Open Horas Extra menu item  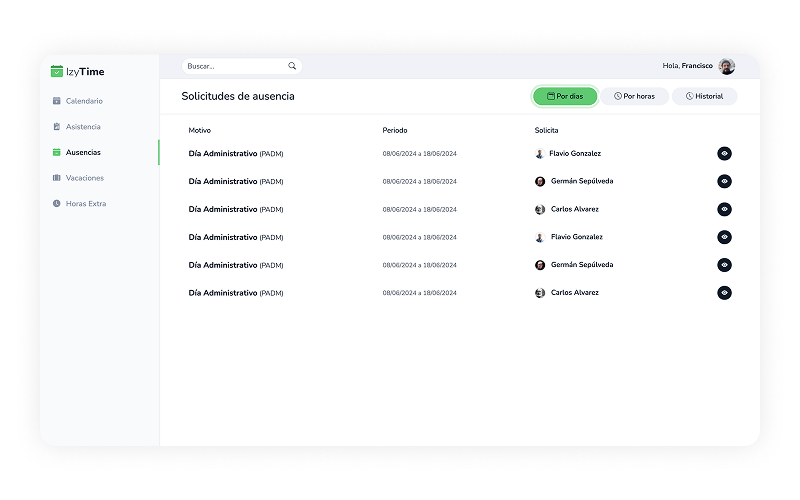click(86, 204)
